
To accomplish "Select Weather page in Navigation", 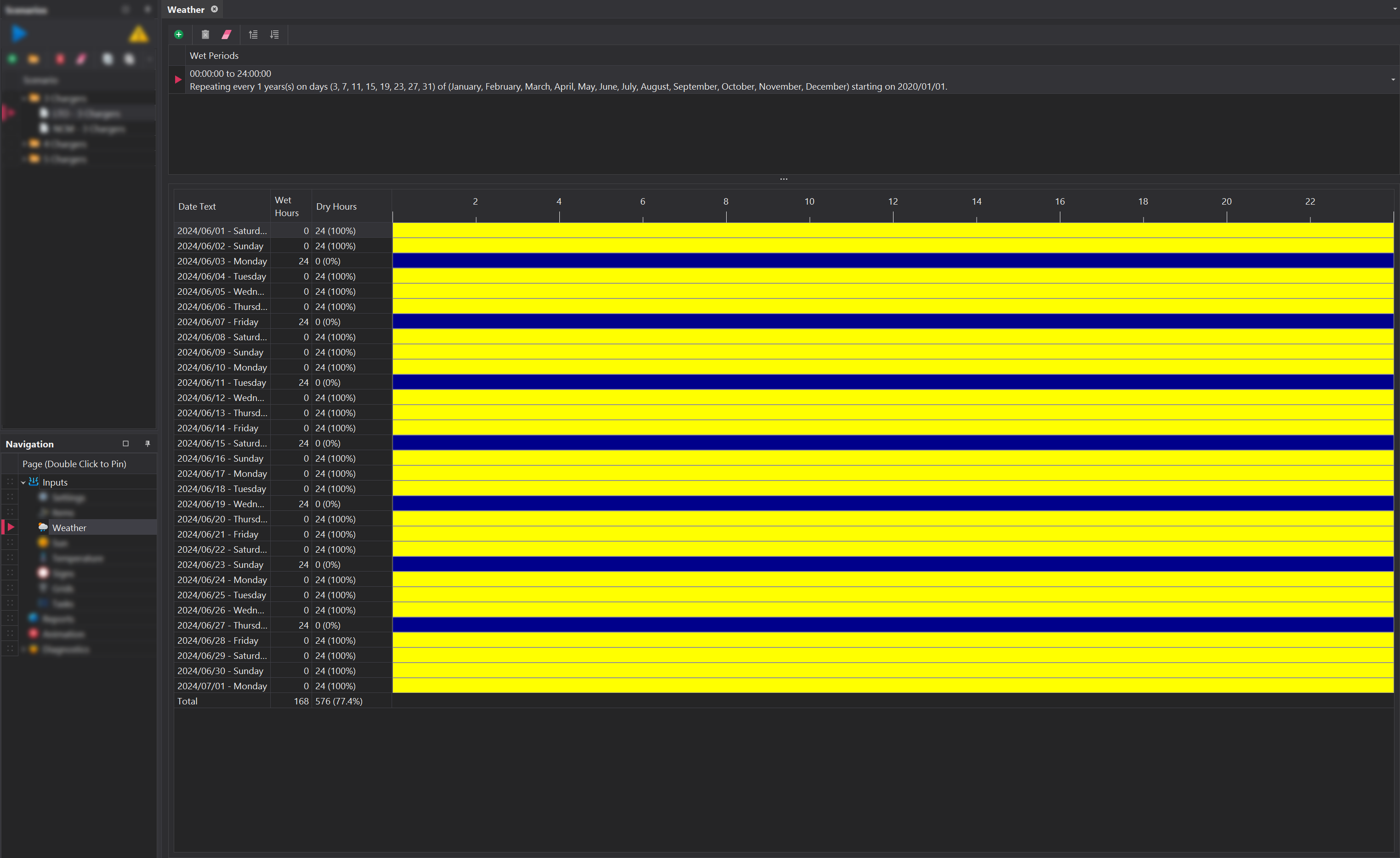I will (69, 528).
